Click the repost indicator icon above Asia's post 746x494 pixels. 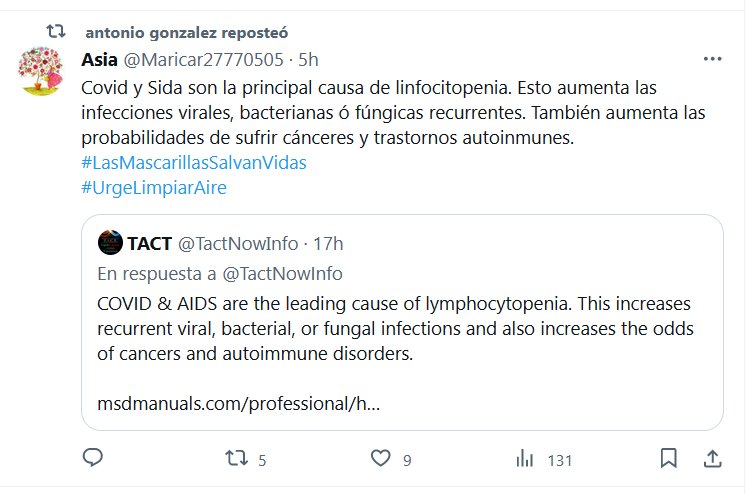click(x=56, y=32)
